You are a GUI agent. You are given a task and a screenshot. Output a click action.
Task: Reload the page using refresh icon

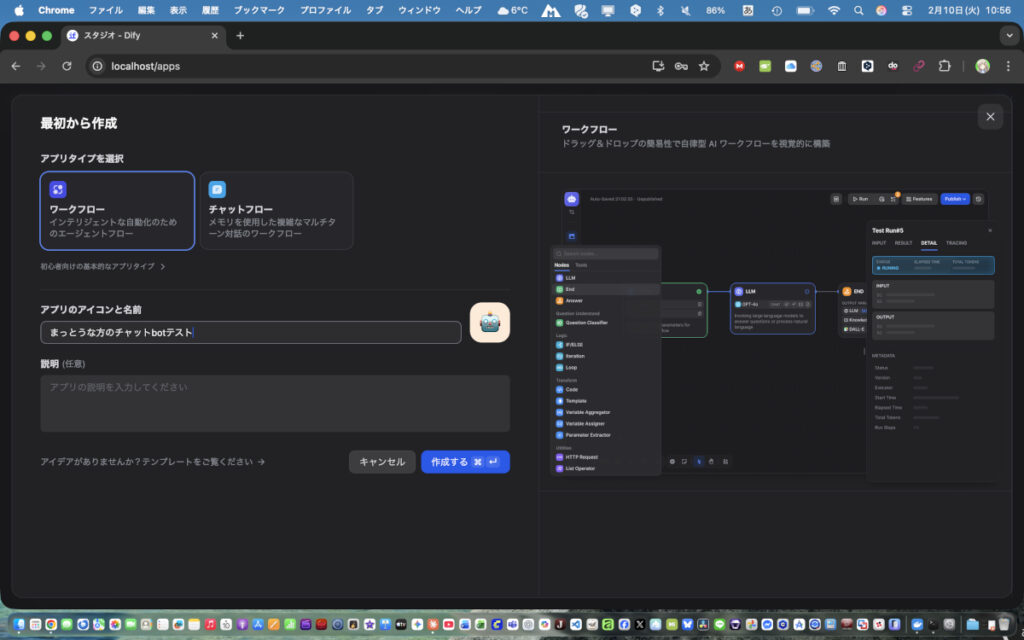(x=67, y=66)
